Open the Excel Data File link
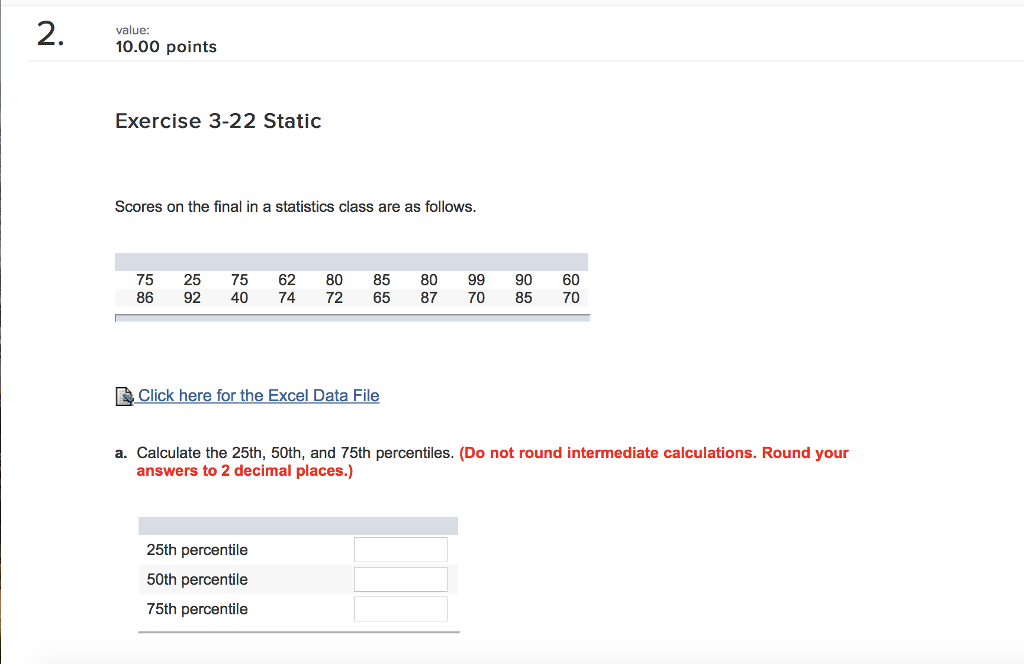The width and height of the screenshot is (1024, 664). [258, 395]
